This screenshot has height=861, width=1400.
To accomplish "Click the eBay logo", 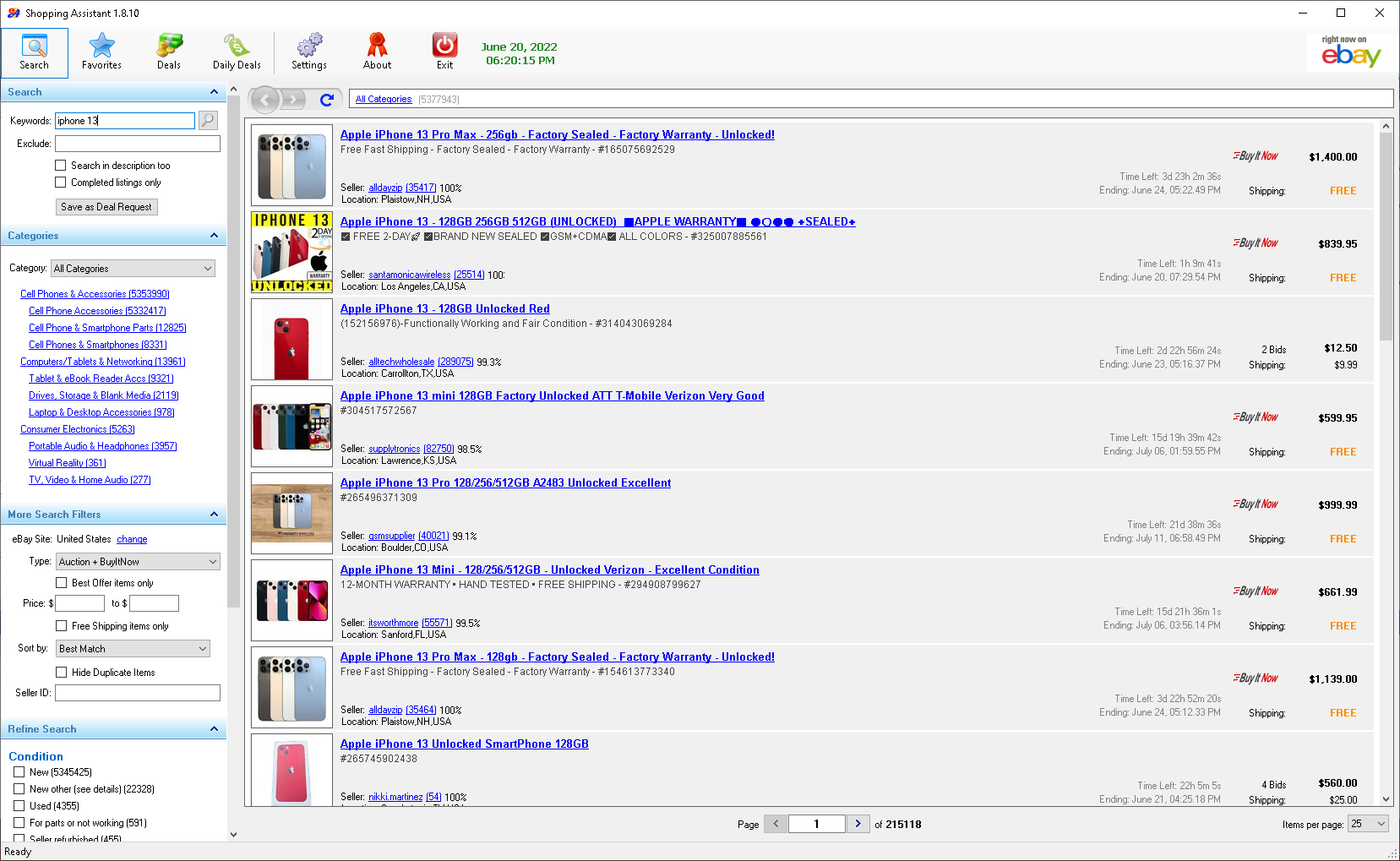I will coord(1350,52).
